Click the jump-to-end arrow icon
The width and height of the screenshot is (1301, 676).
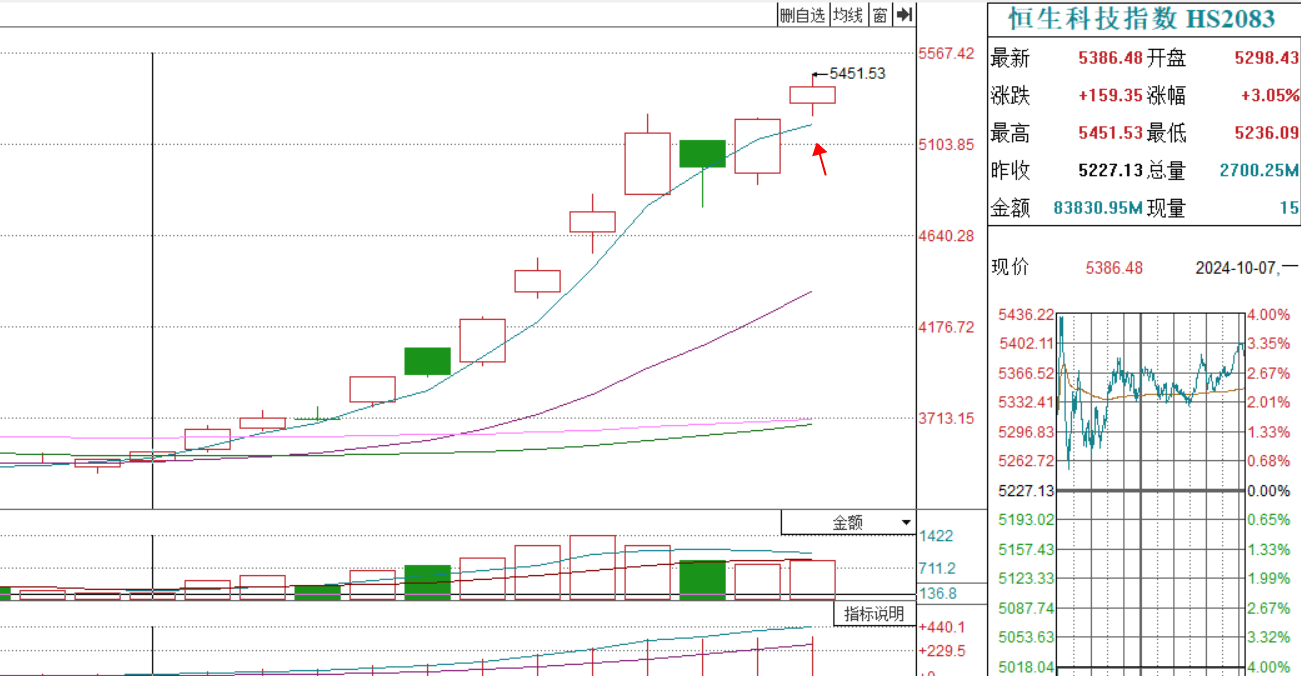(904, 14)
